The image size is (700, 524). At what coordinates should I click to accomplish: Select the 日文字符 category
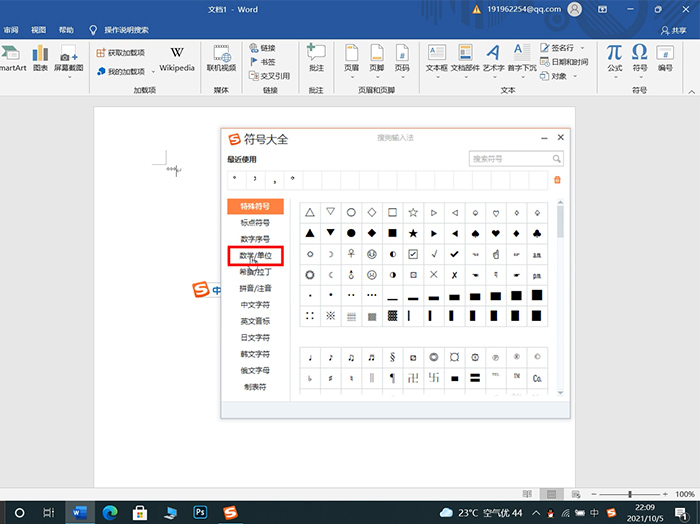pyautogui.click(x=255, y=338)
